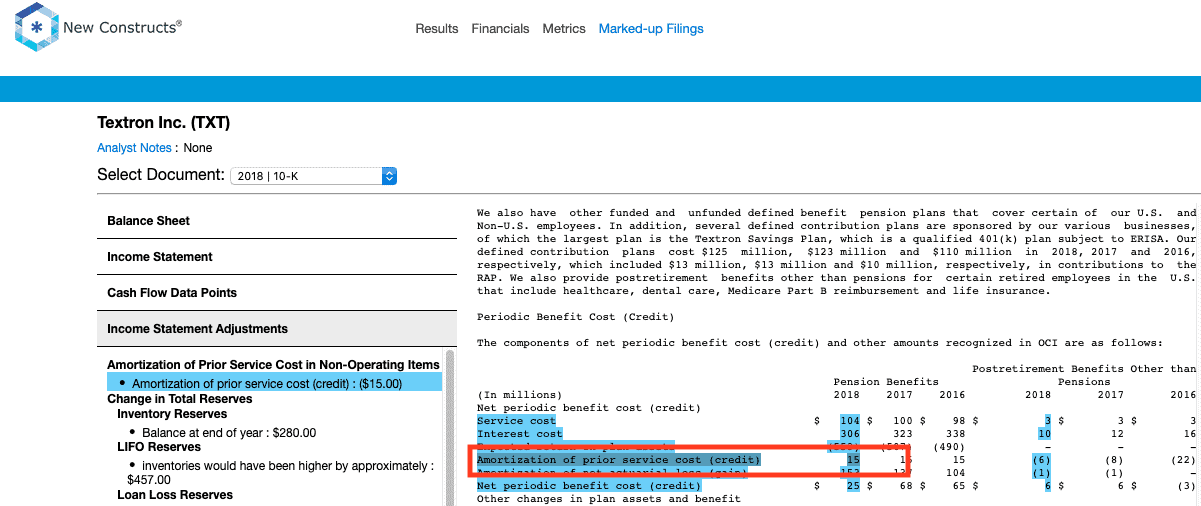This screenshot has width=1201, height=506.
Task: Expand the Income Statement section
Action: pos(276,257)
